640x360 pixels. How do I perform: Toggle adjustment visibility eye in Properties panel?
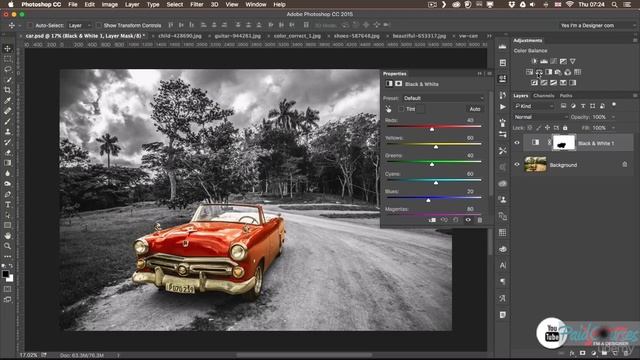pyautogui.click(x=468, y=220)
